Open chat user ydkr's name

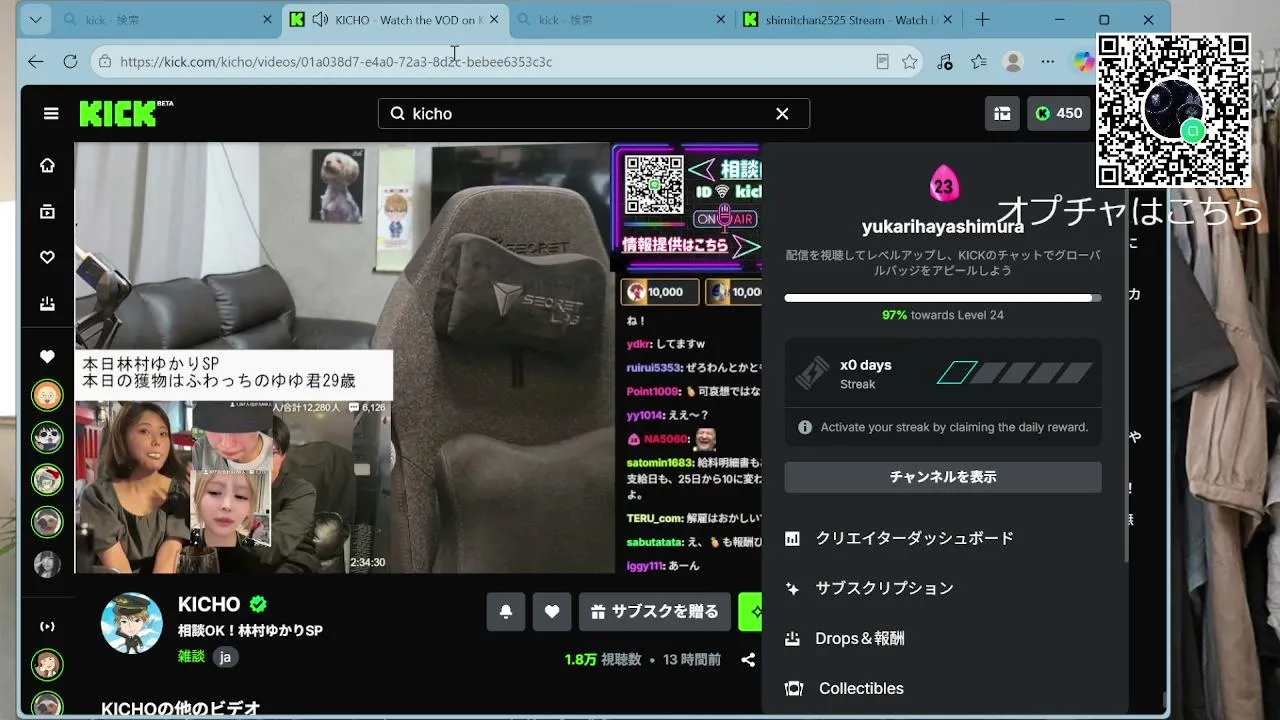638,344
